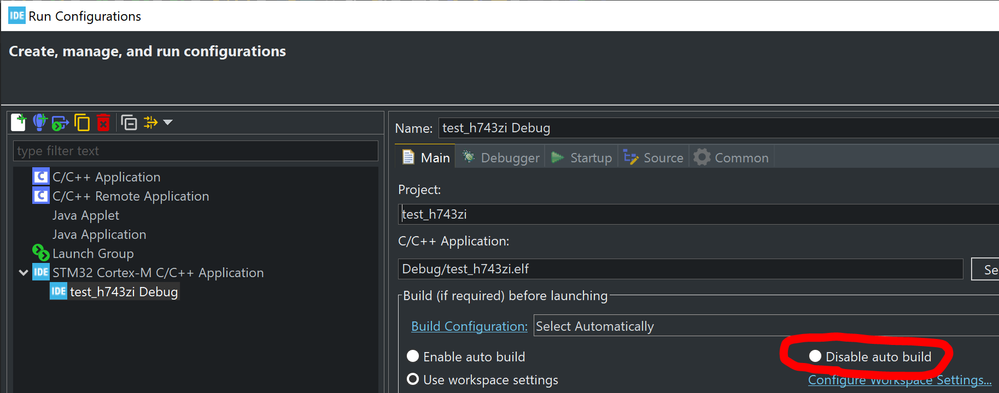The image size is (999, 393).
Task: Duplicate the selected launch configuration
Action: 82,122
